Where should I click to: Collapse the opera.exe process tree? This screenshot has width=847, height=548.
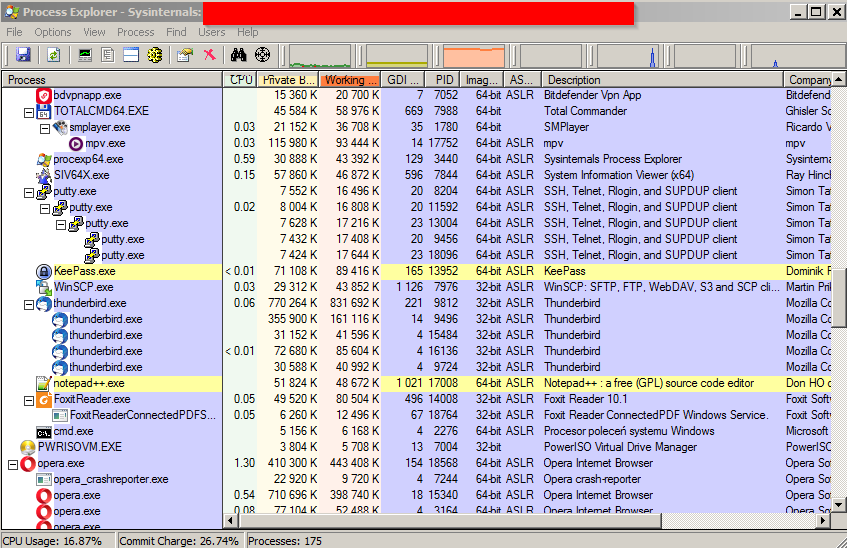tap(13, 465)
